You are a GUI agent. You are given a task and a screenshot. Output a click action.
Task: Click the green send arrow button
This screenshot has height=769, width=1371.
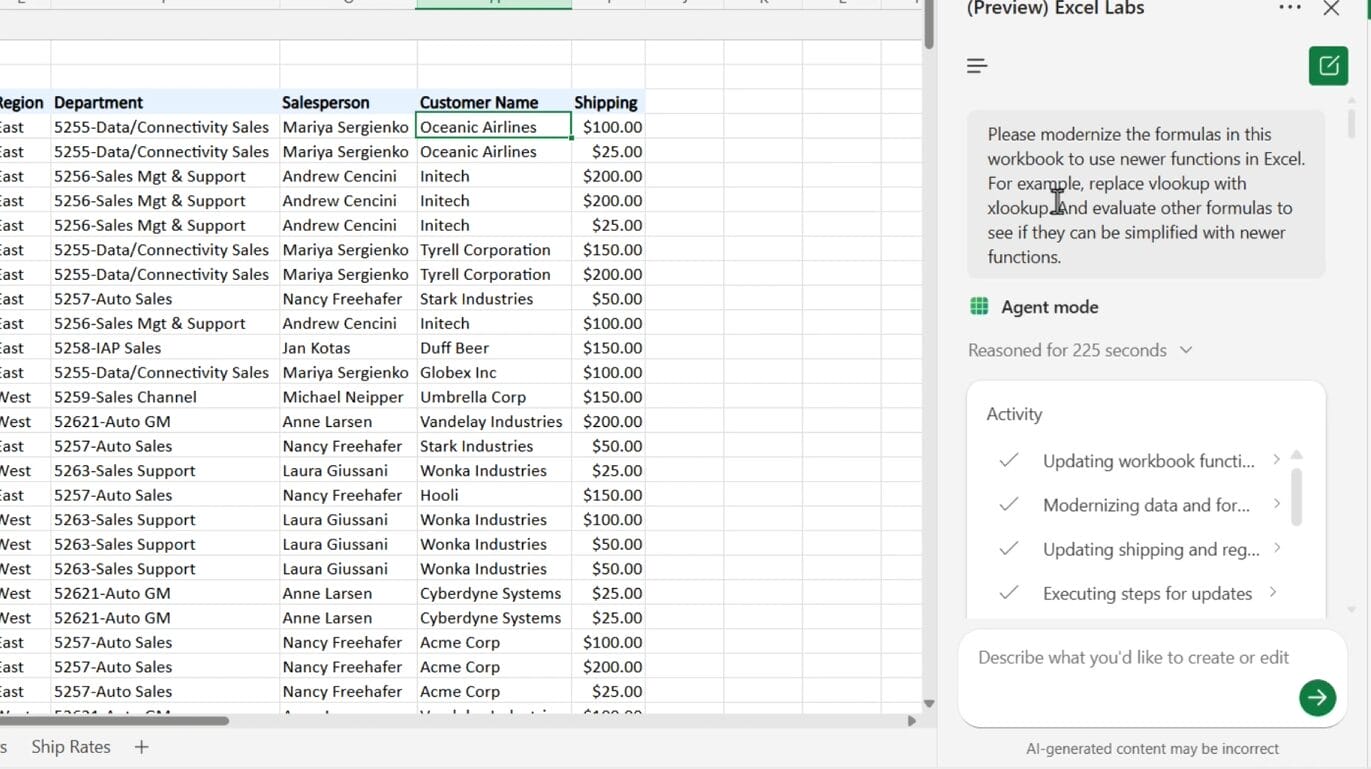[x=1317, y=697]
